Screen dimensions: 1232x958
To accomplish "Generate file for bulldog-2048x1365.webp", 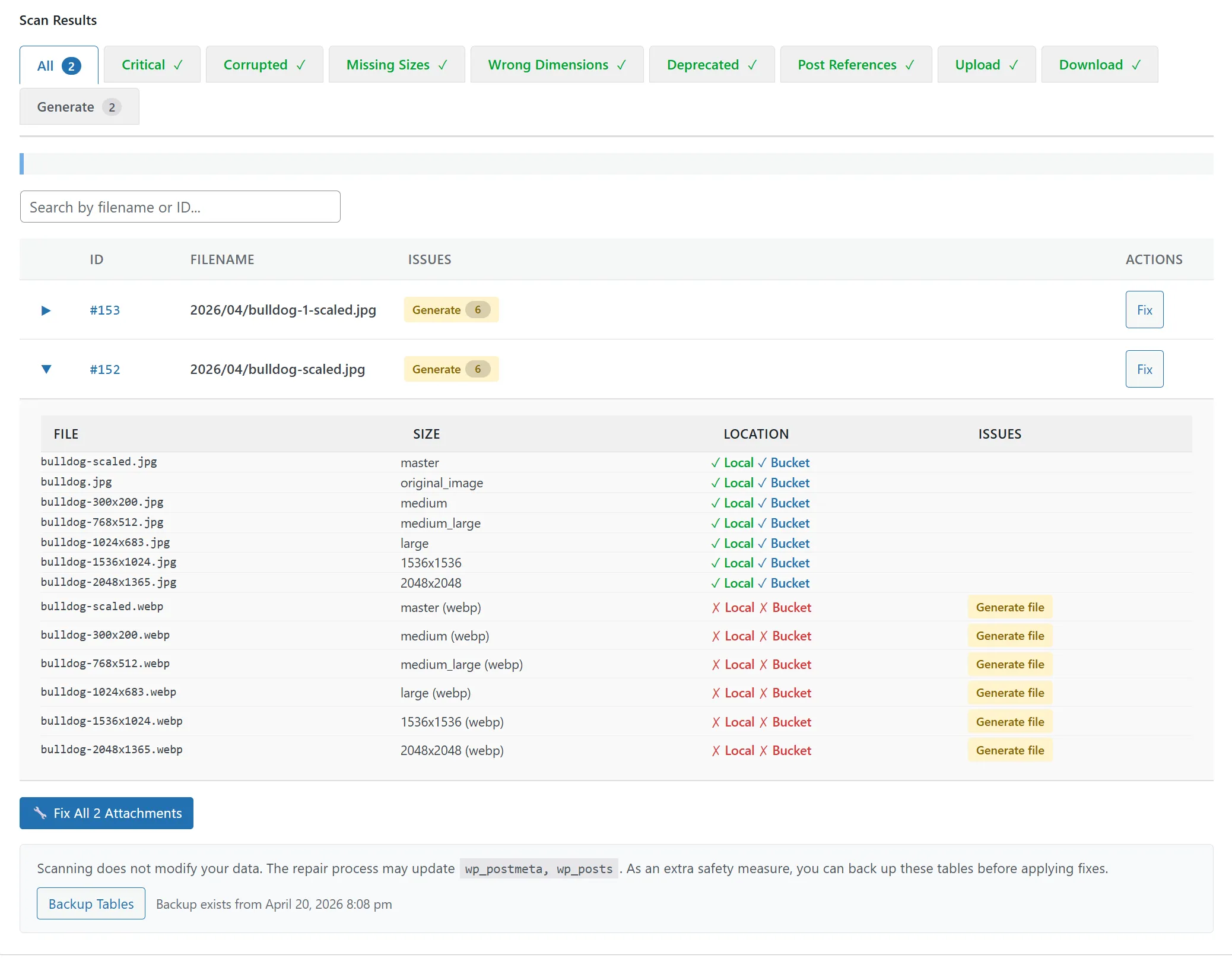I will 1009,750.
